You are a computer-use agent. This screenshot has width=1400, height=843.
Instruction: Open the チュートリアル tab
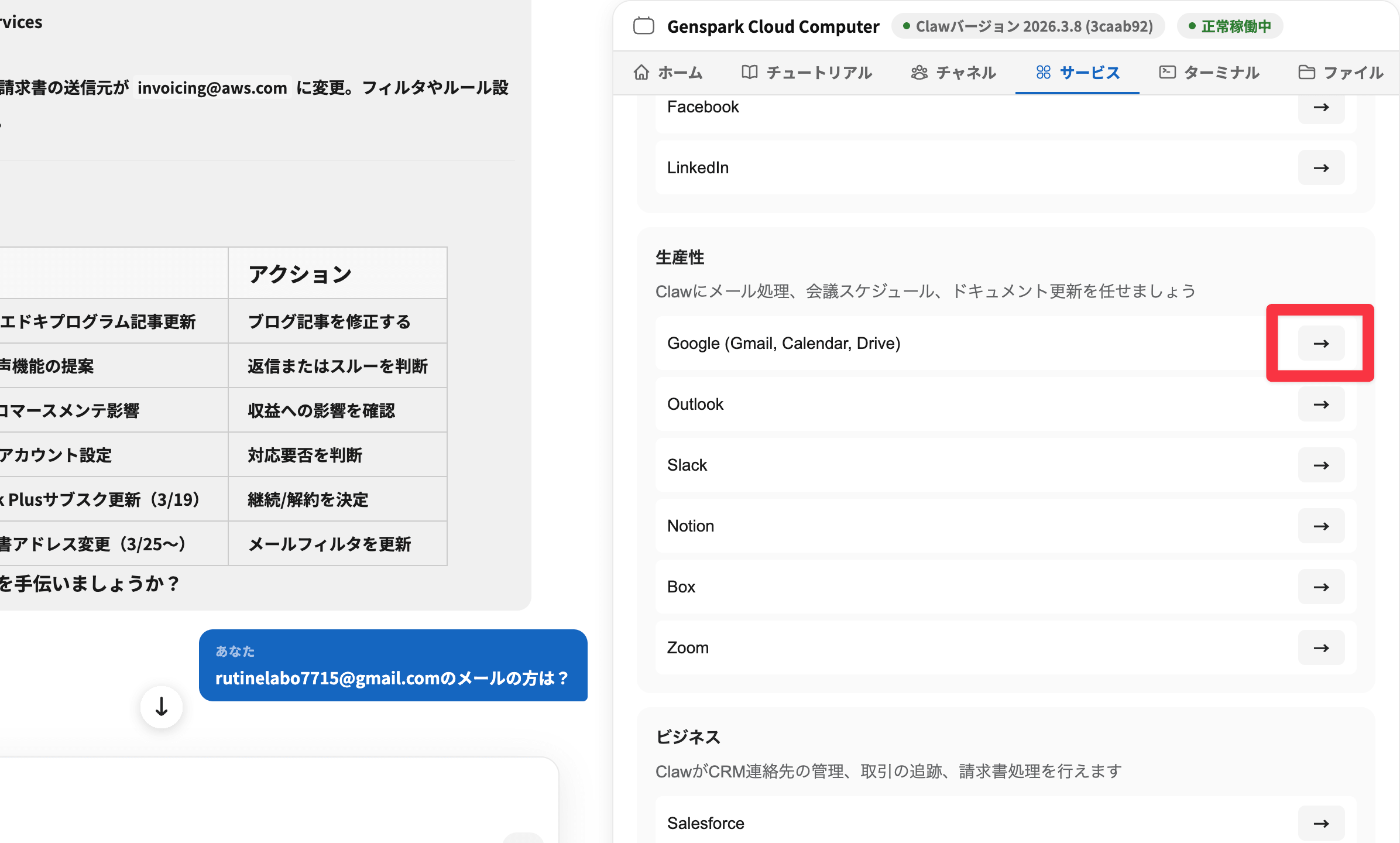click(x=807, y=73)
